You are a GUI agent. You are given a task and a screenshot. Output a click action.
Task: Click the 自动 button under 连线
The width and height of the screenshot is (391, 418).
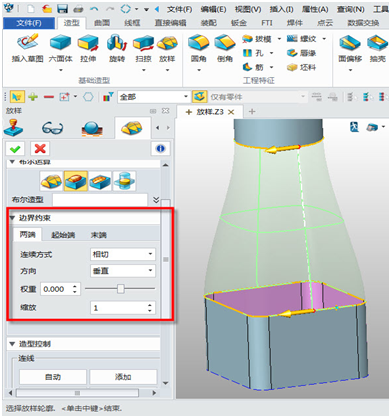pyautogui.click(x=53, y=377)
